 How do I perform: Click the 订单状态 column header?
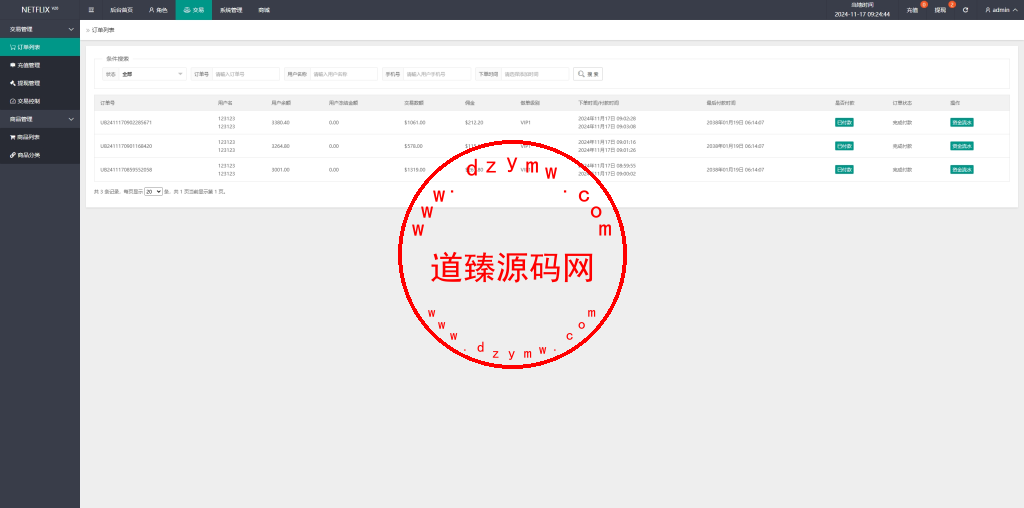[903, 103]
